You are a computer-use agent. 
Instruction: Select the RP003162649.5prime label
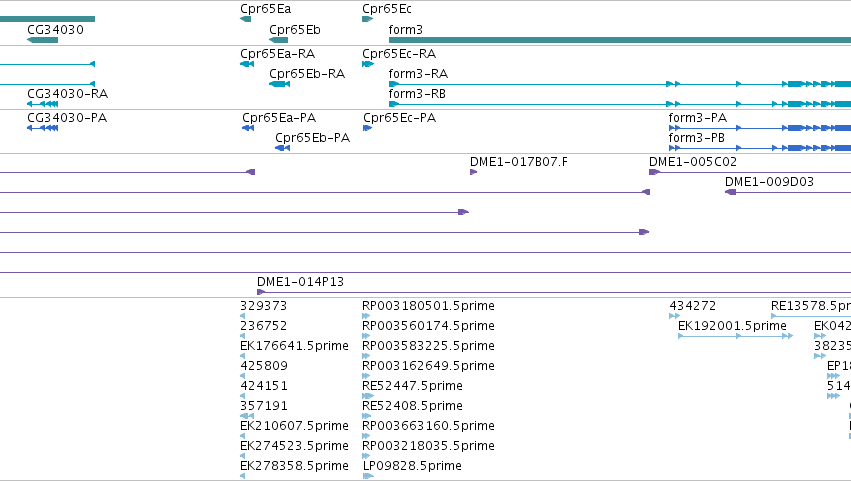428,366
